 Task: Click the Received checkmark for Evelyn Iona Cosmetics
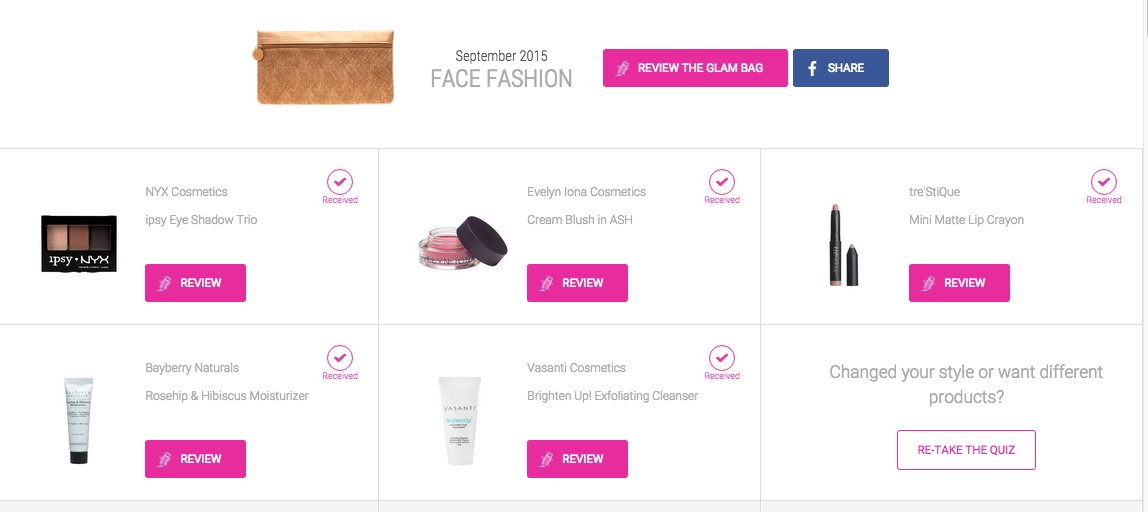pos(722,182)
